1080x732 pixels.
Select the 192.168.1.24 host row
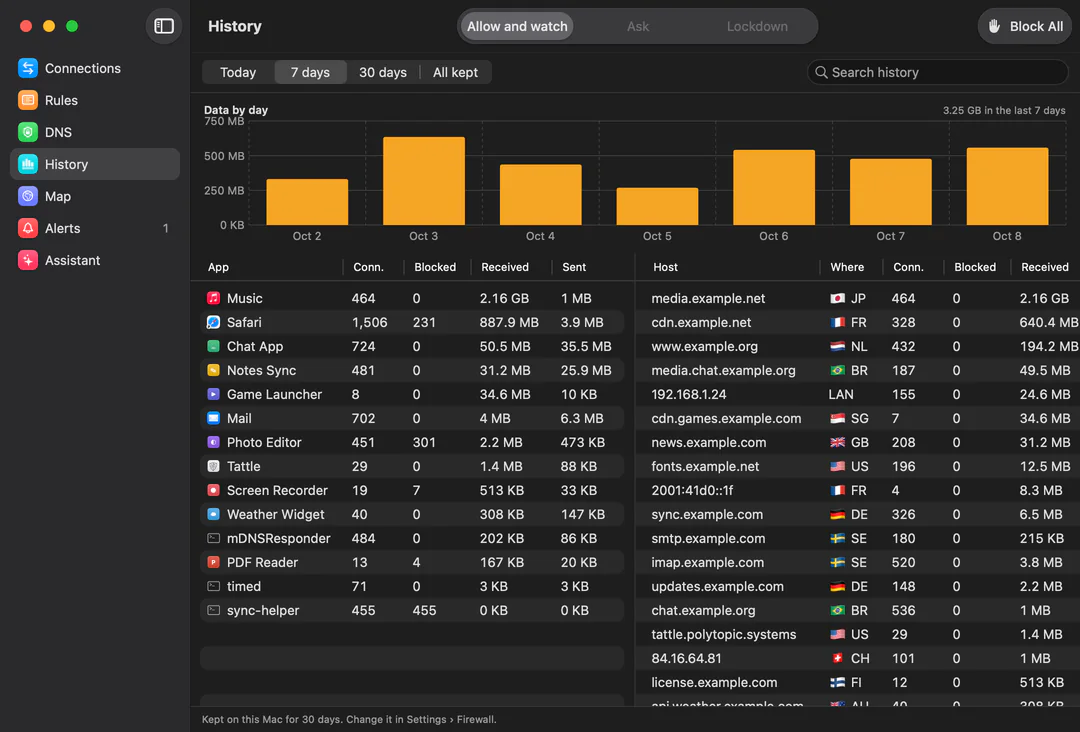tap(858, 395)
